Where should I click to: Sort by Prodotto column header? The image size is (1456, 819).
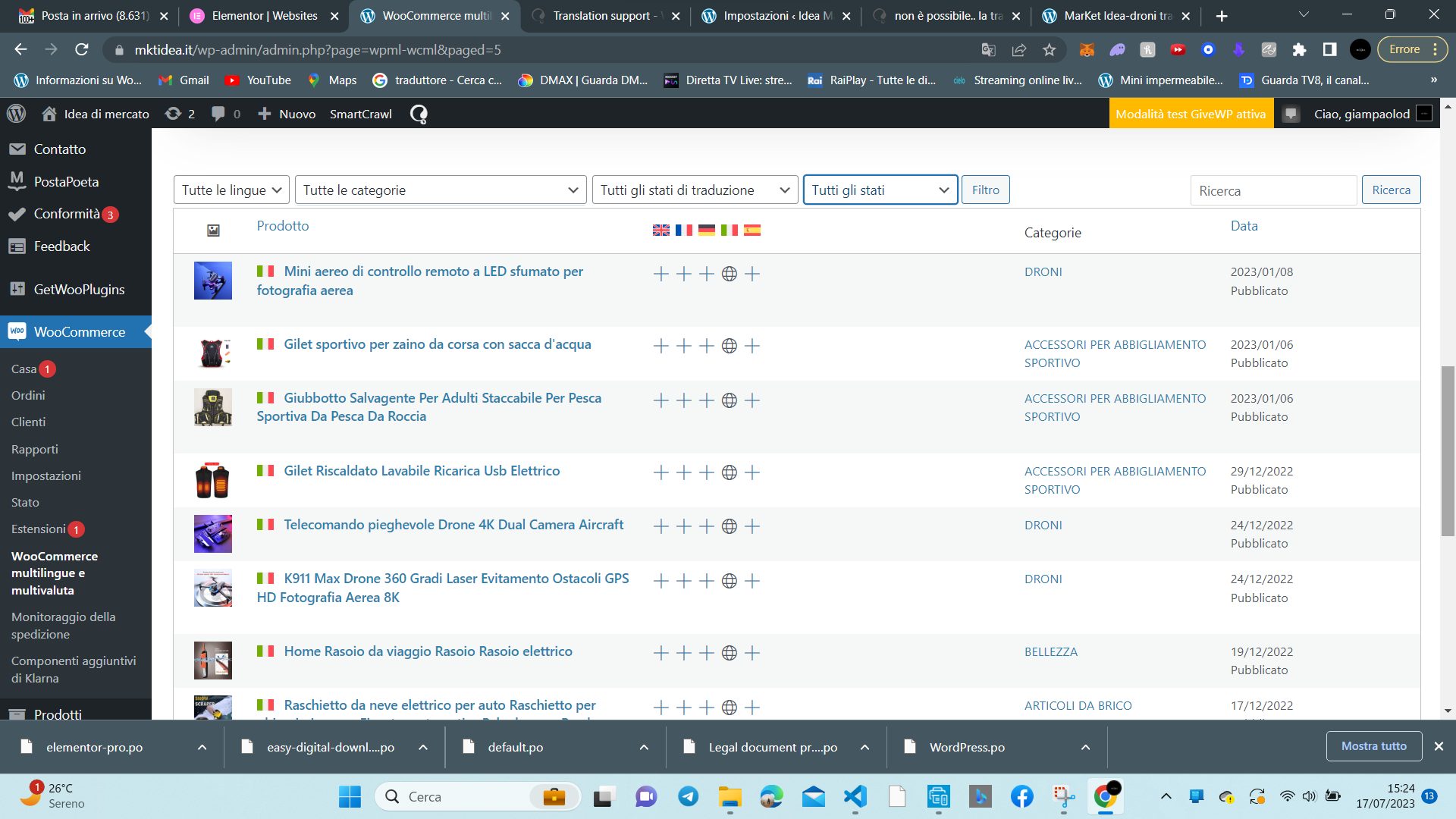point(282,225)
